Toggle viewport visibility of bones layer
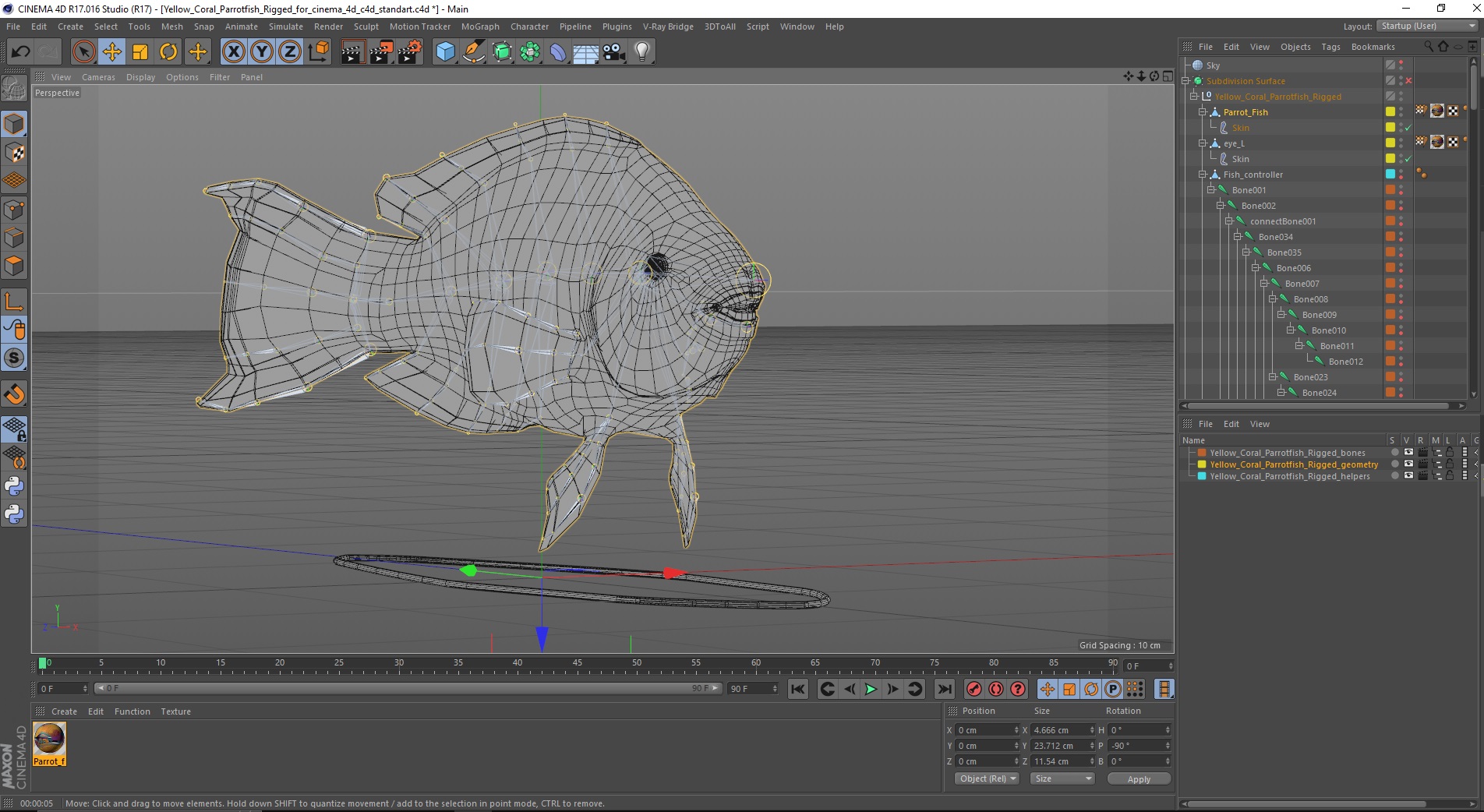The width and height of the screenshot is (1484, 812). pos(1408,453)
